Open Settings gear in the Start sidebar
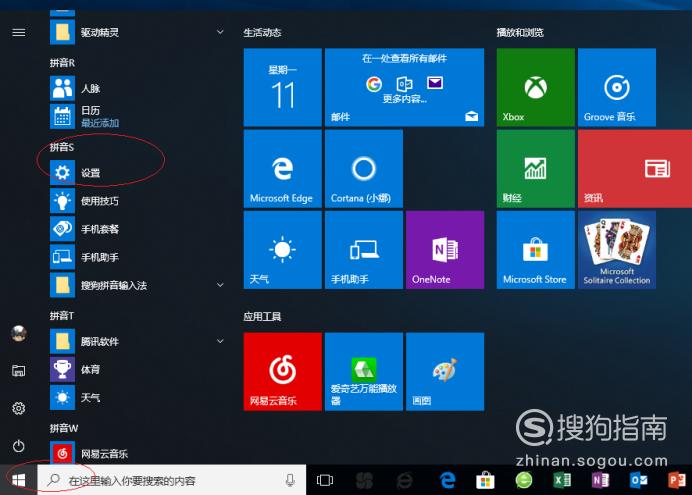The height and width of the screenshot is (495, 692). tap(19, 408)
